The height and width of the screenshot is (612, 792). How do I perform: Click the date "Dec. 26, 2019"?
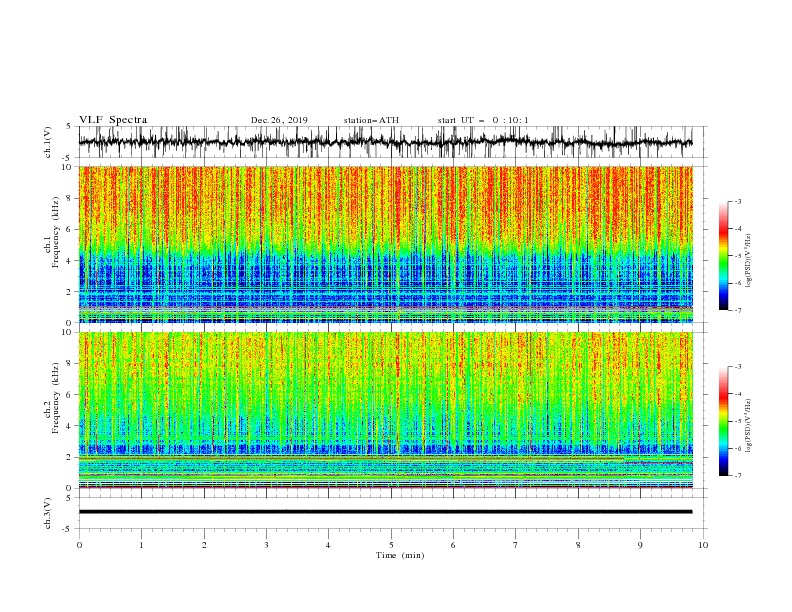279,120
